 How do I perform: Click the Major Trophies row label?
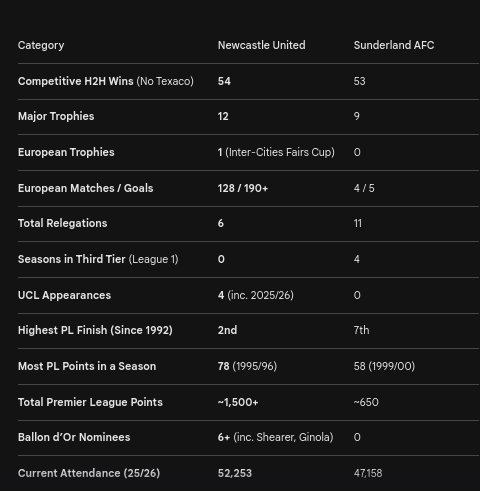point(56,116)
